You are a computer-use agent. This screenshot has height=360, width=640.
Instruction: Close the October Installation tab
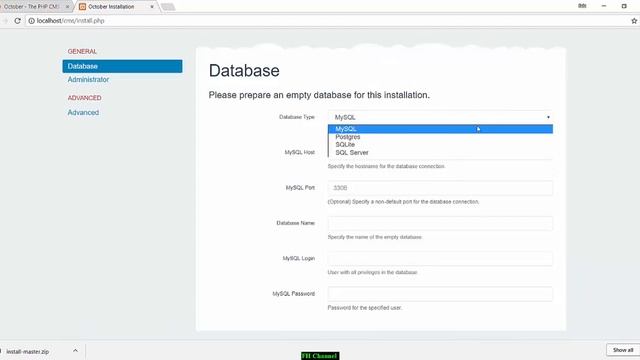[152, 7]
